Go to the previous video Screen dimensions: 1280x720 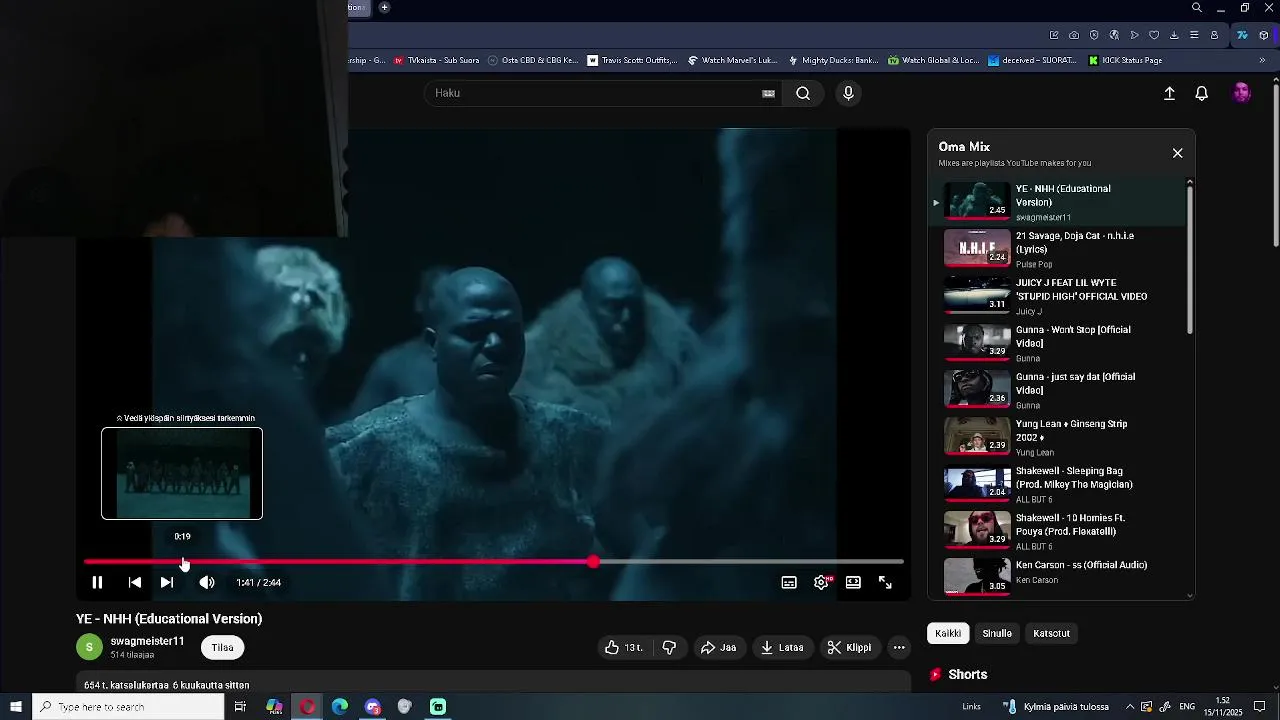click(135, 582)
